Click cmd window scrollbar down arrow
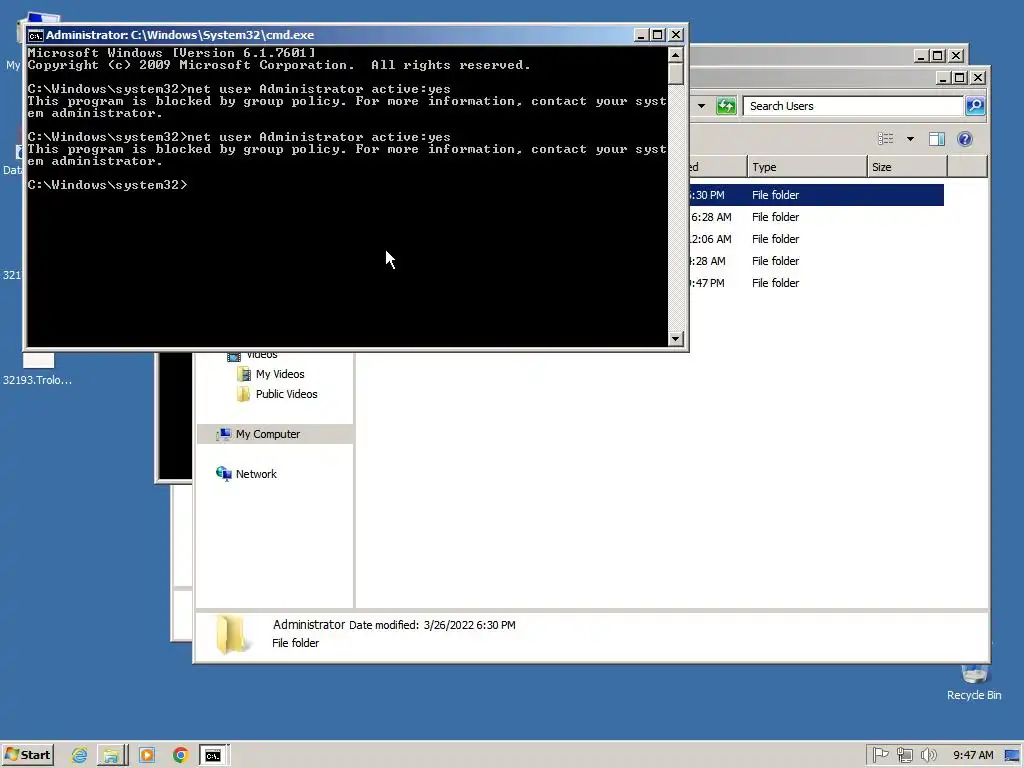Viewport: 1024px width, 768px height. pos(676,338)
